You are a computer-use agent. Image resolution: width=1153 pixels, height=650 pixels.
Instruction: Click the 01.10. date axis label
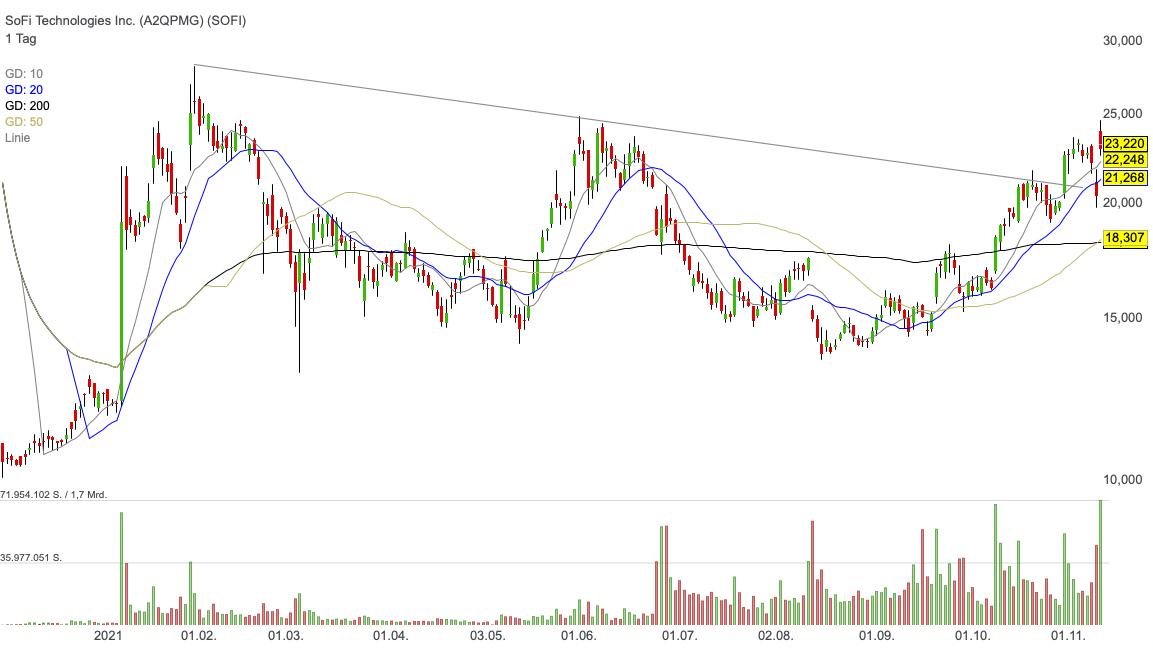(972, 636)
